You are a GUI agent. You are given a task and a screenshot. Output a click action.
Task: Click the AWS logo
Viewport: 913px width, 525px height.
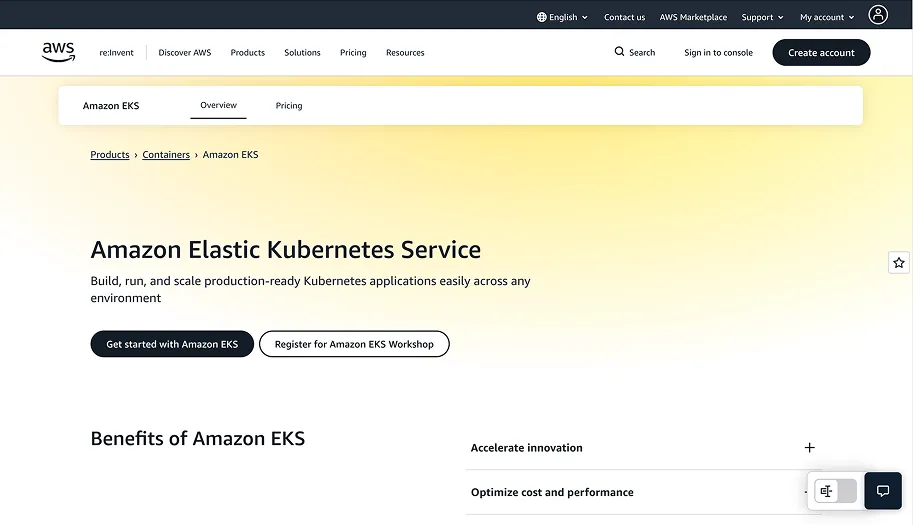point(58,52)
